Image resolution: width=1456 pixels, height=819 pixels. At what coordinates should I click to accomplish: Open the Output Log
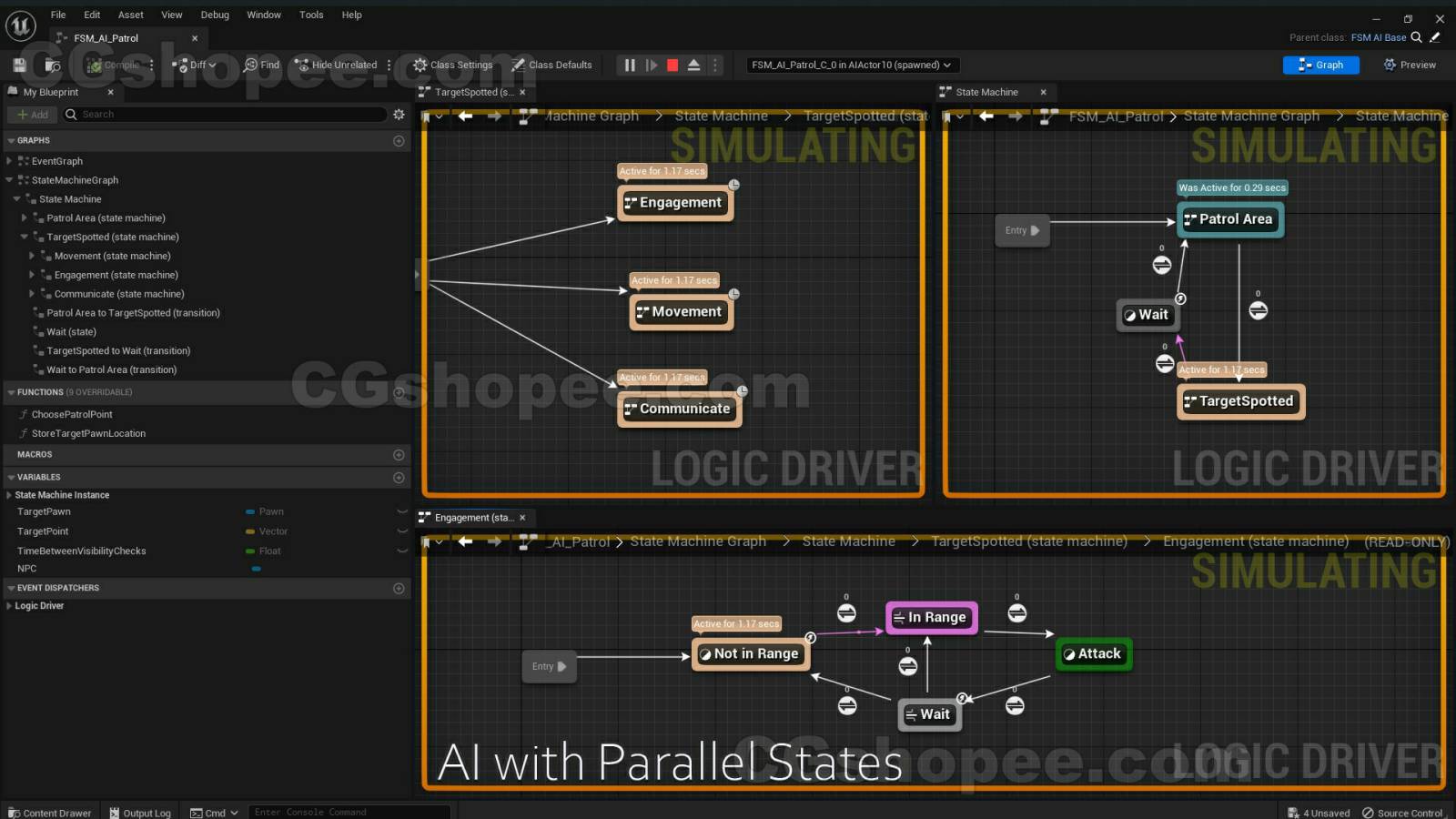(140, 813)
